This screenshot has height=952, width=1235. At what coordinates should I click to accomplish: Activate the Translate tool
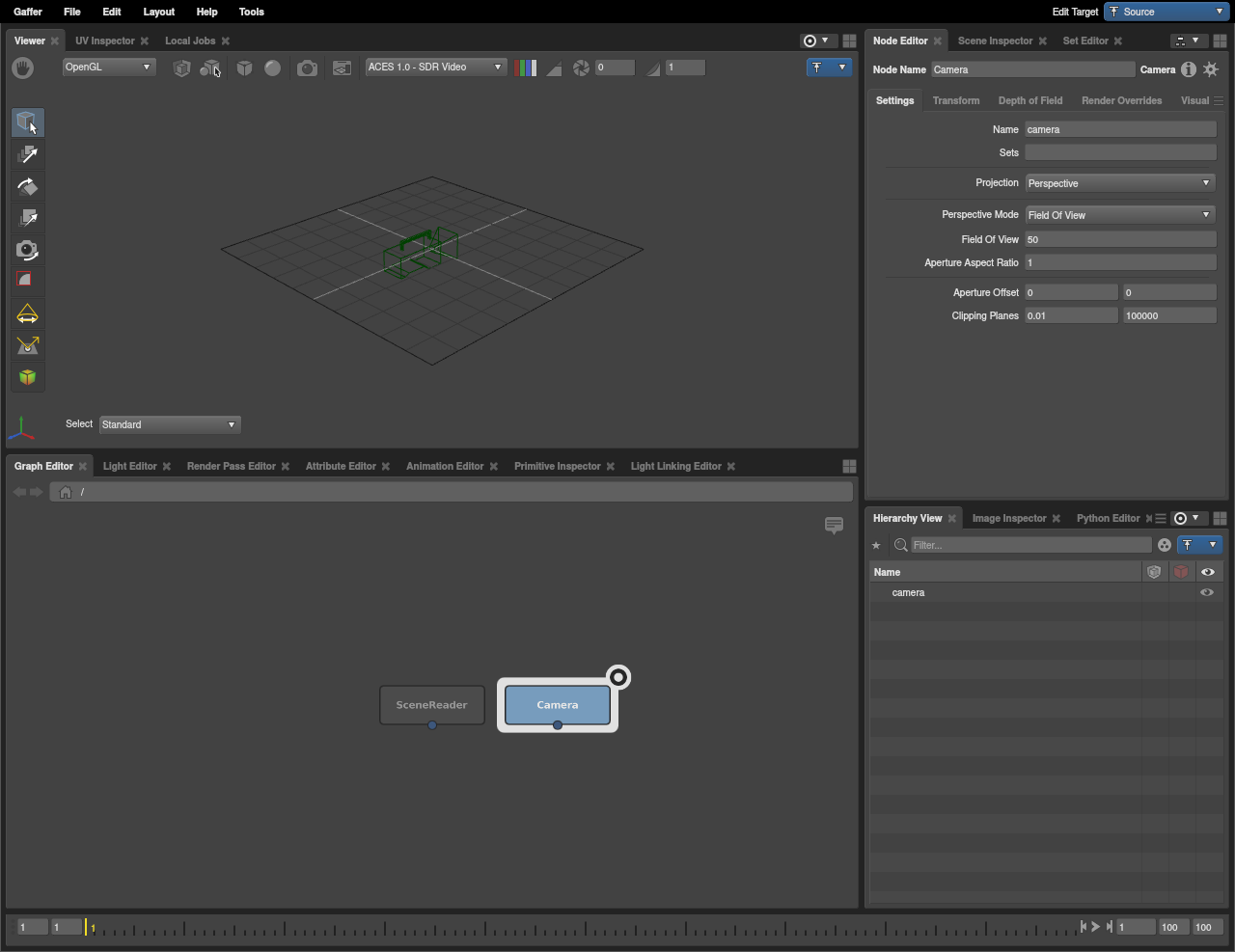coord(27,154)
